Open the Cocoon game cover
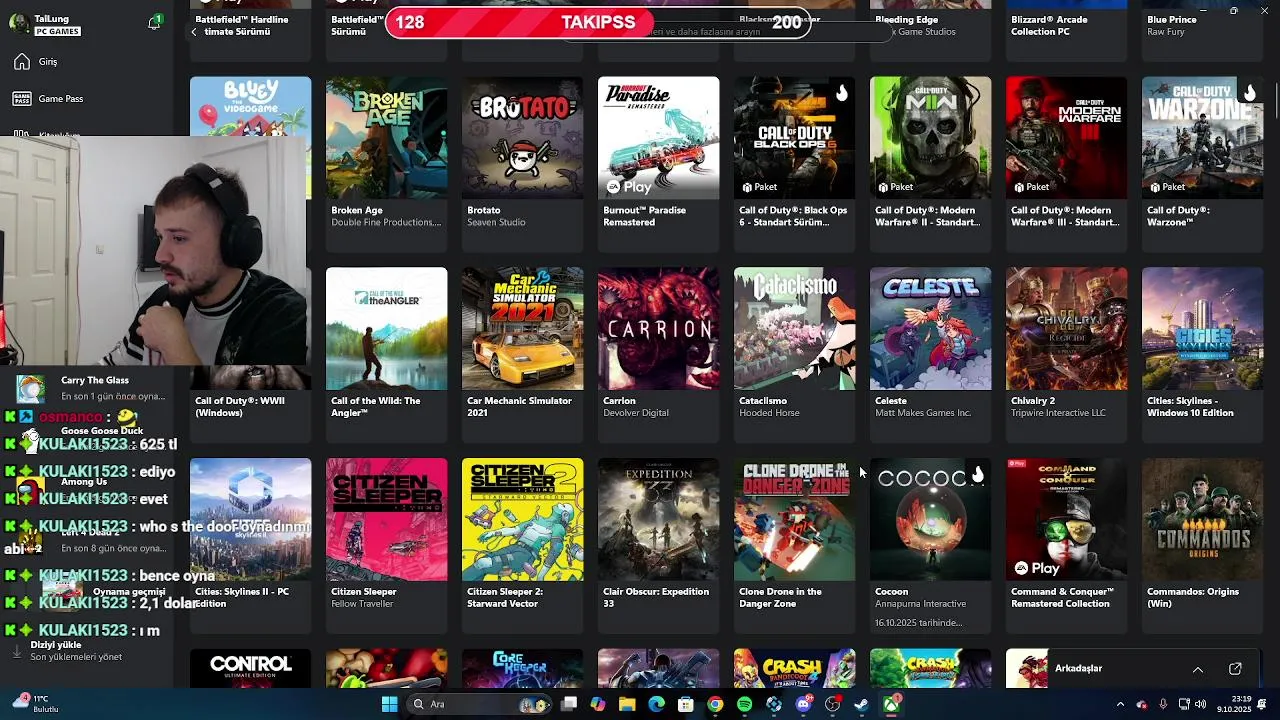The height and width of the screenshot is (720, 1280). tap(930, 520)
